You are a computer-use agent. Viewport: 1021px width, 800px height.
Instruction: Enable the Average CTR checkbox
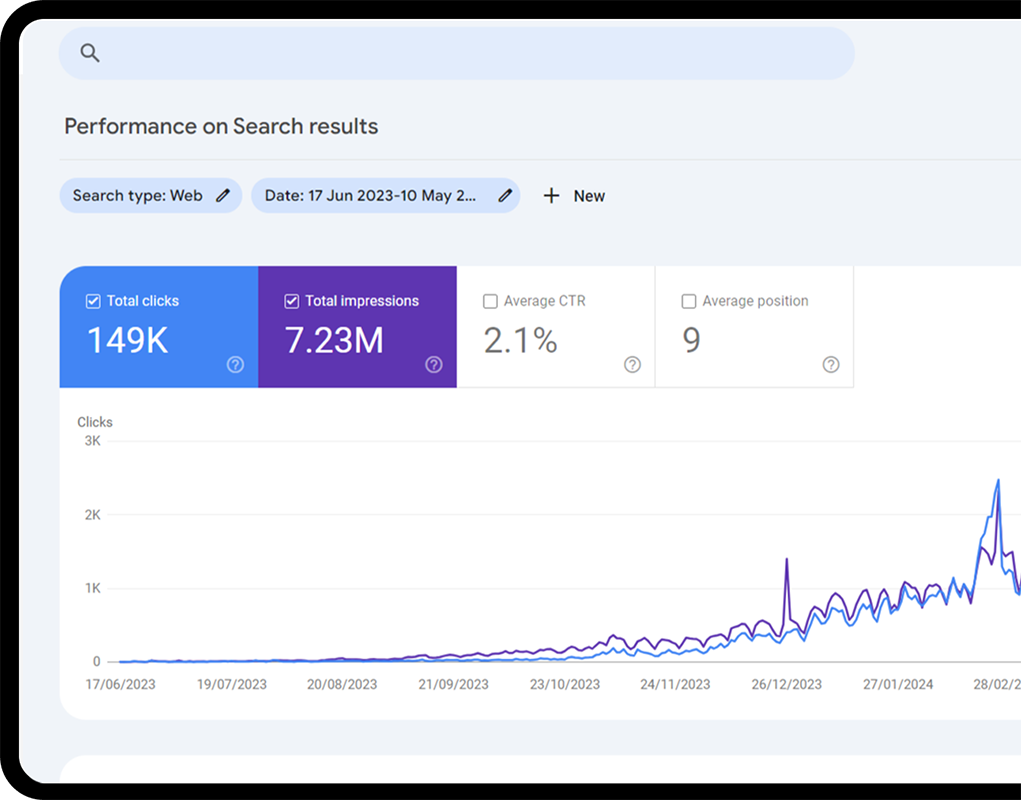point(490,300)
